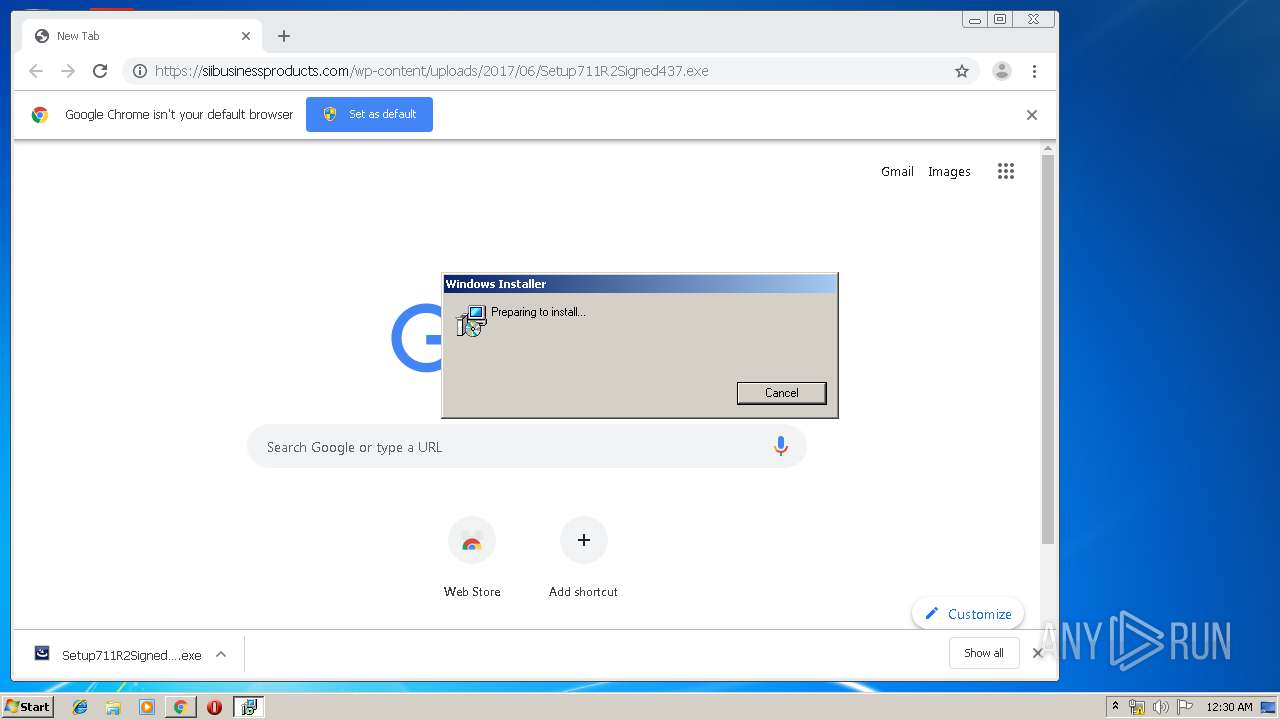The image size is (1280, 720).
Task: Open volume control in system tray
Action: click(x=1161, y=707)
